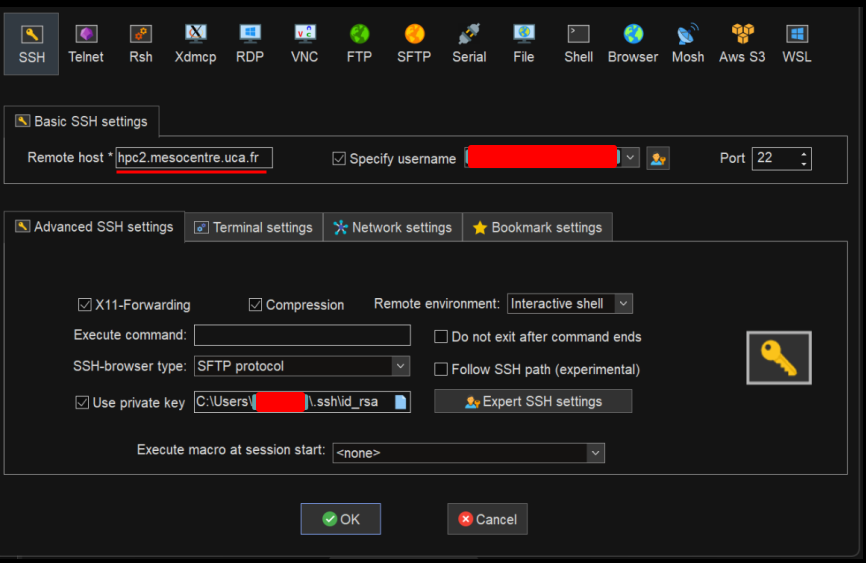Select the Serial session icon
866x563 pixels.
(x=469, y=44)
